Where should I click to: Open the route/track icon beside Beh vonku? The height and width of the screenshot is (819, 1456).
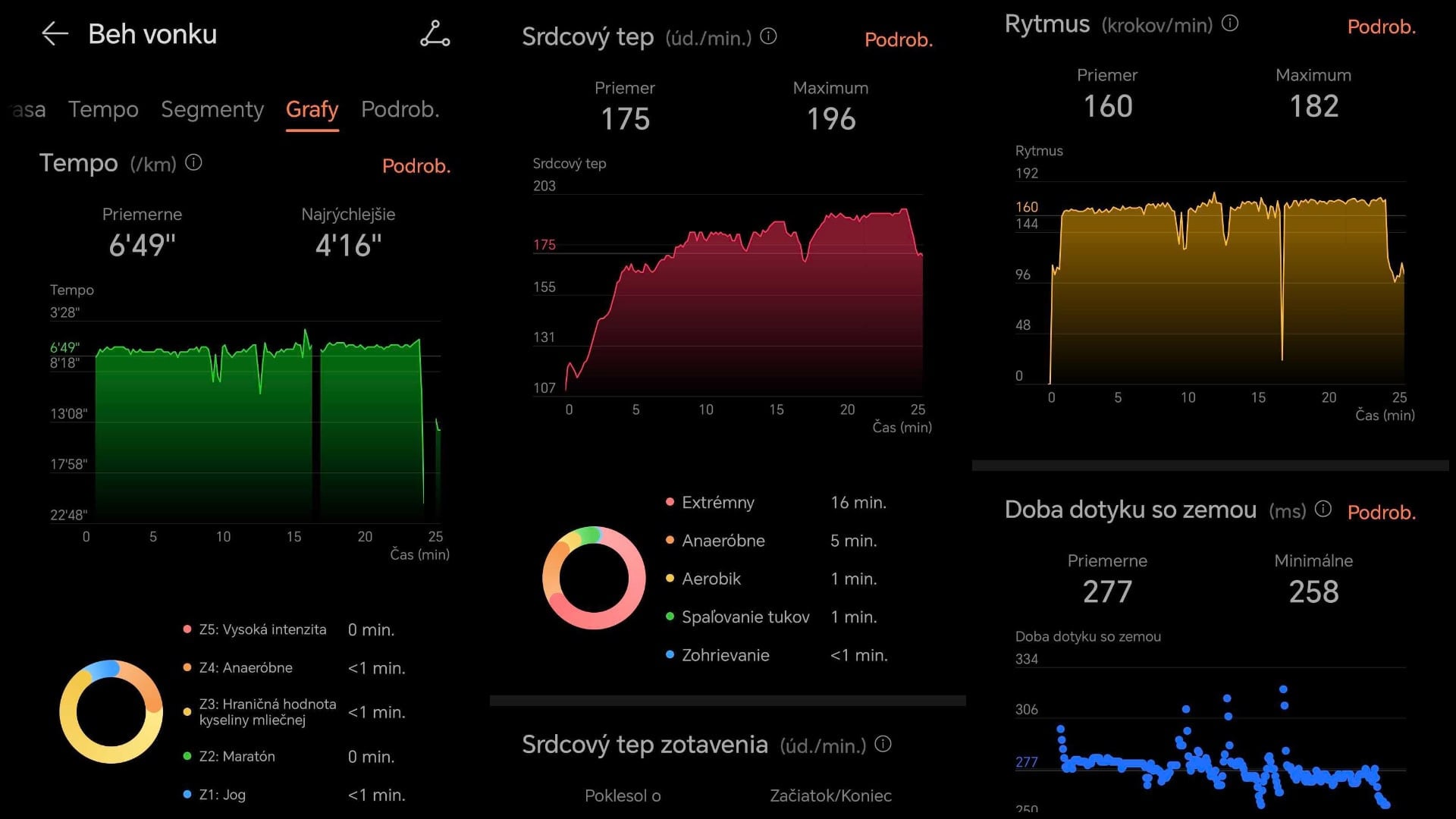pos(435,34)
